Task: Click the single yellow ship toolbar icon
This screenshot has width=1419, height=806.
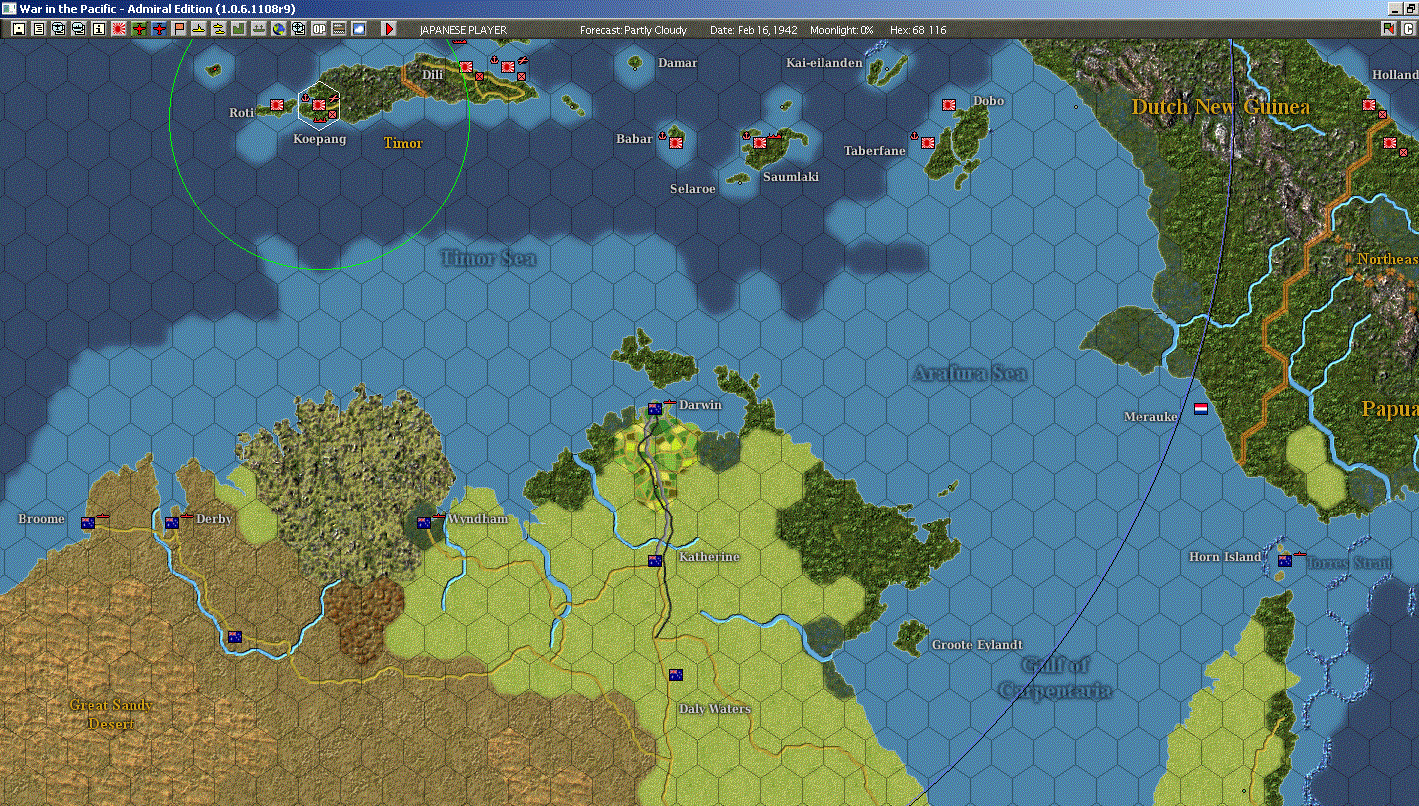Action: (x=199, y=29)
